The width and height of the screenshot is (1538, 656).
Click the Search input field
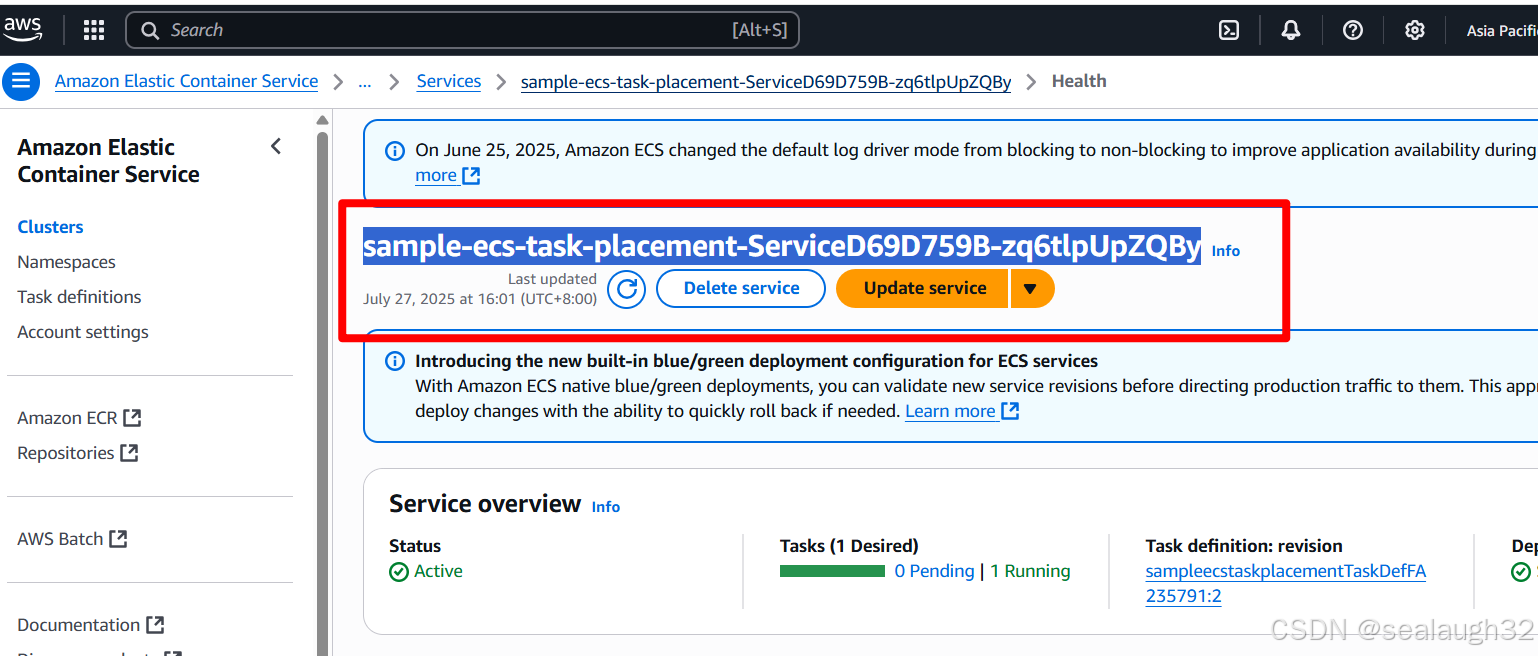(x=462, y=30)
